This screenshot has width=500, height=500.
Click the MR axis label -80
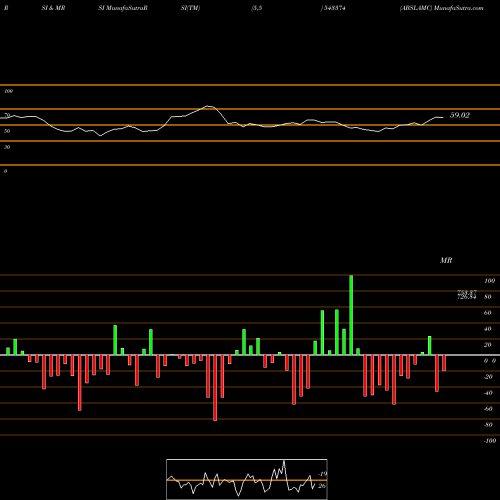[488, 425]
